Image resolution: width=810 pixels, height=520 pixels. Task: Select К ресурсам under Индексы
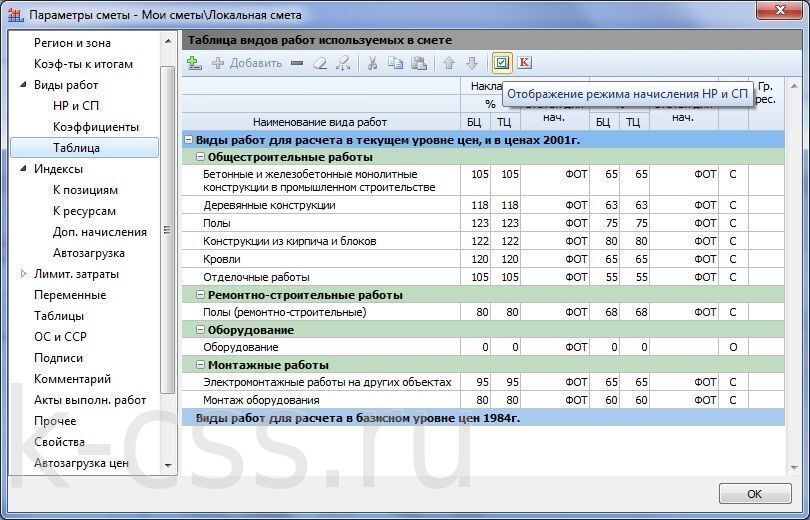click(84, 211)
